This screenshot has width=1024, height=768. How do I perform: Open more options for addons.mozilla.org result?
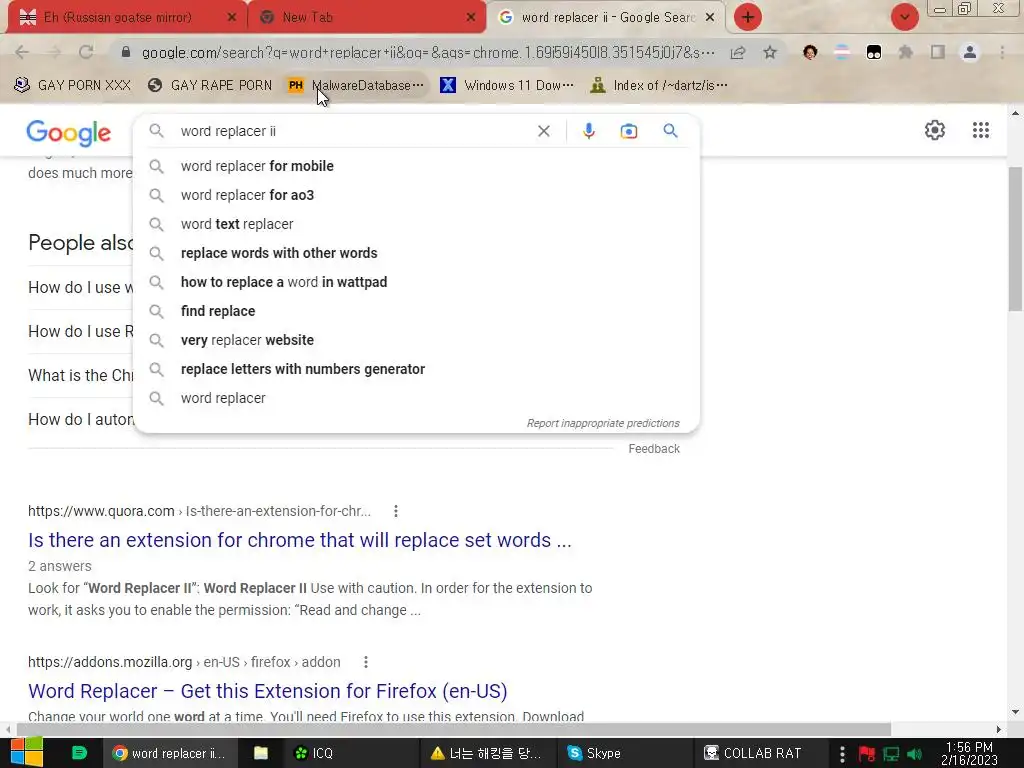[x=366, y=662]
